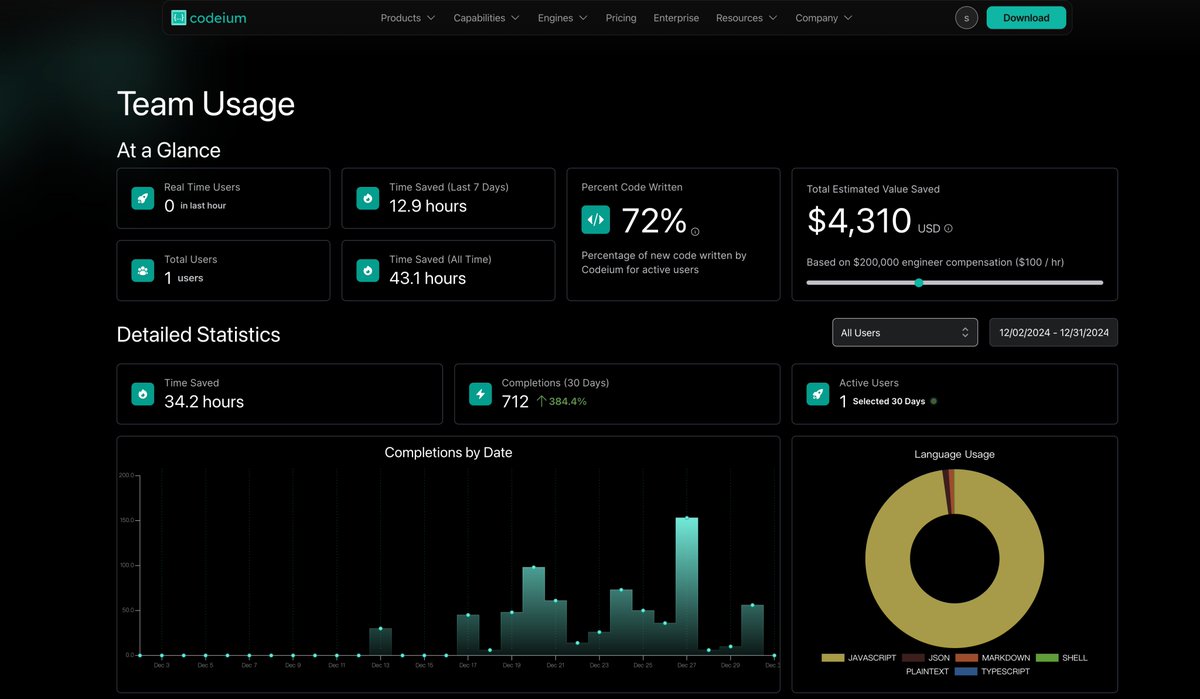Click the code brackets icon under Percent Code Written
Screen dimensions: 1200x699
point(595,219)
